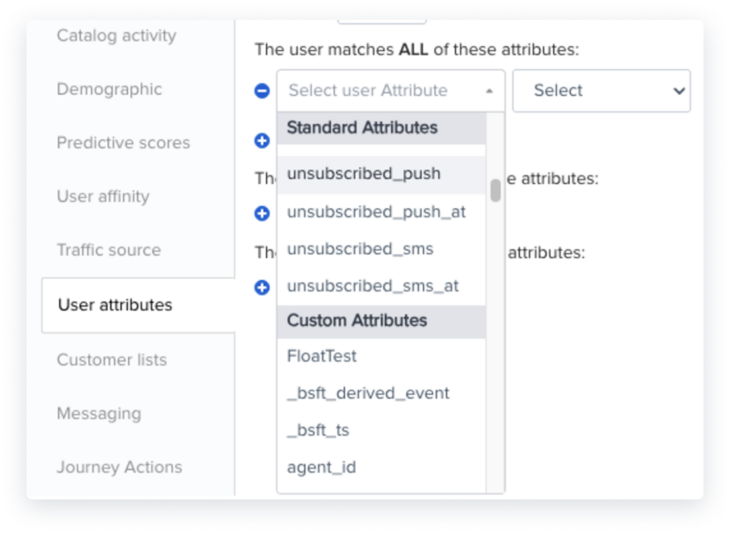
Task: Remove the attribute row with the minus icon
Action: (x=262, y=90)
